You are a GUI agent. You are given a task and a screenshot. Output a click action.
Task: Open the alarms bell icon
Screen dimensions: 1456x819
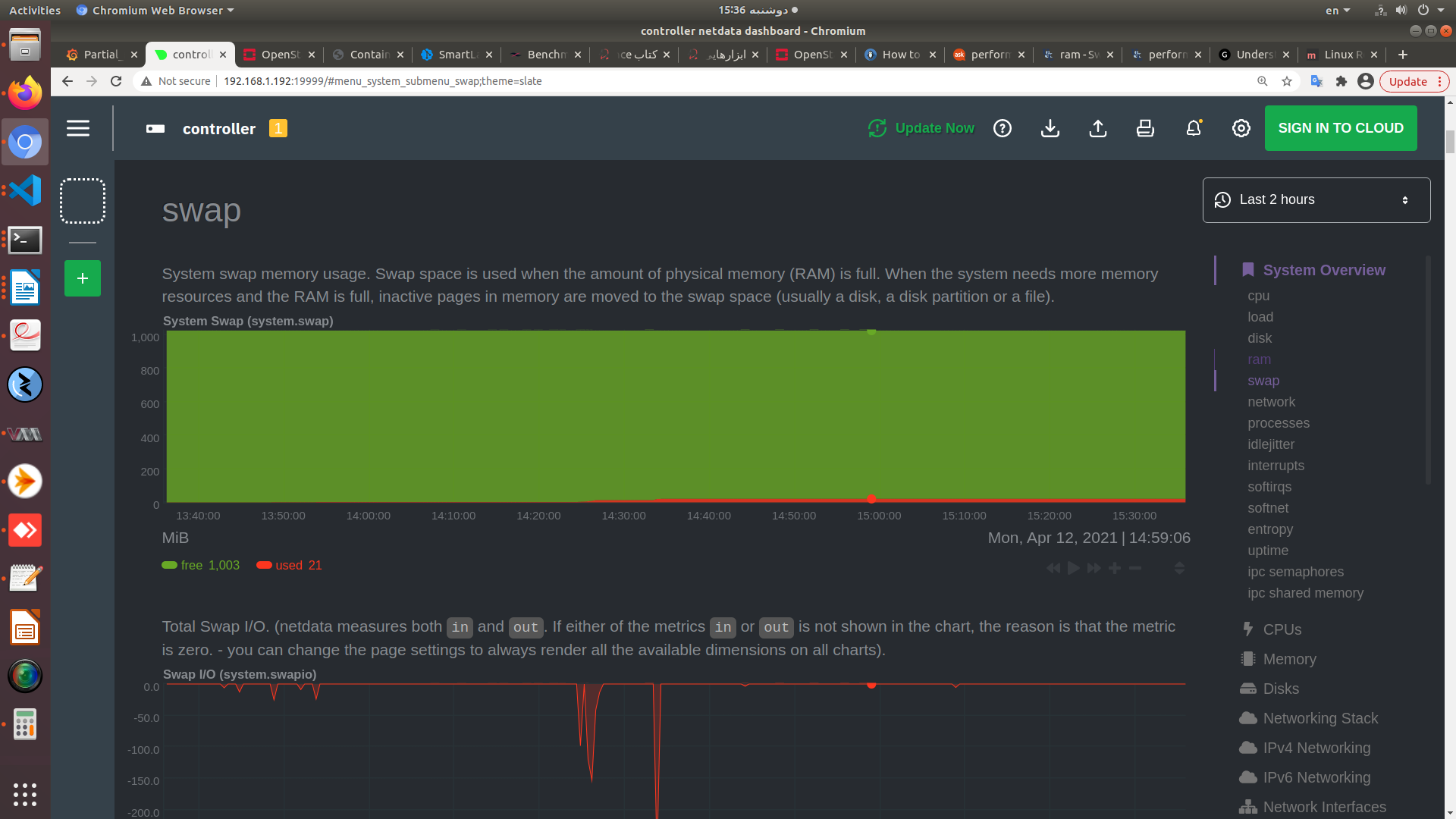click(x=1194, y=128)
